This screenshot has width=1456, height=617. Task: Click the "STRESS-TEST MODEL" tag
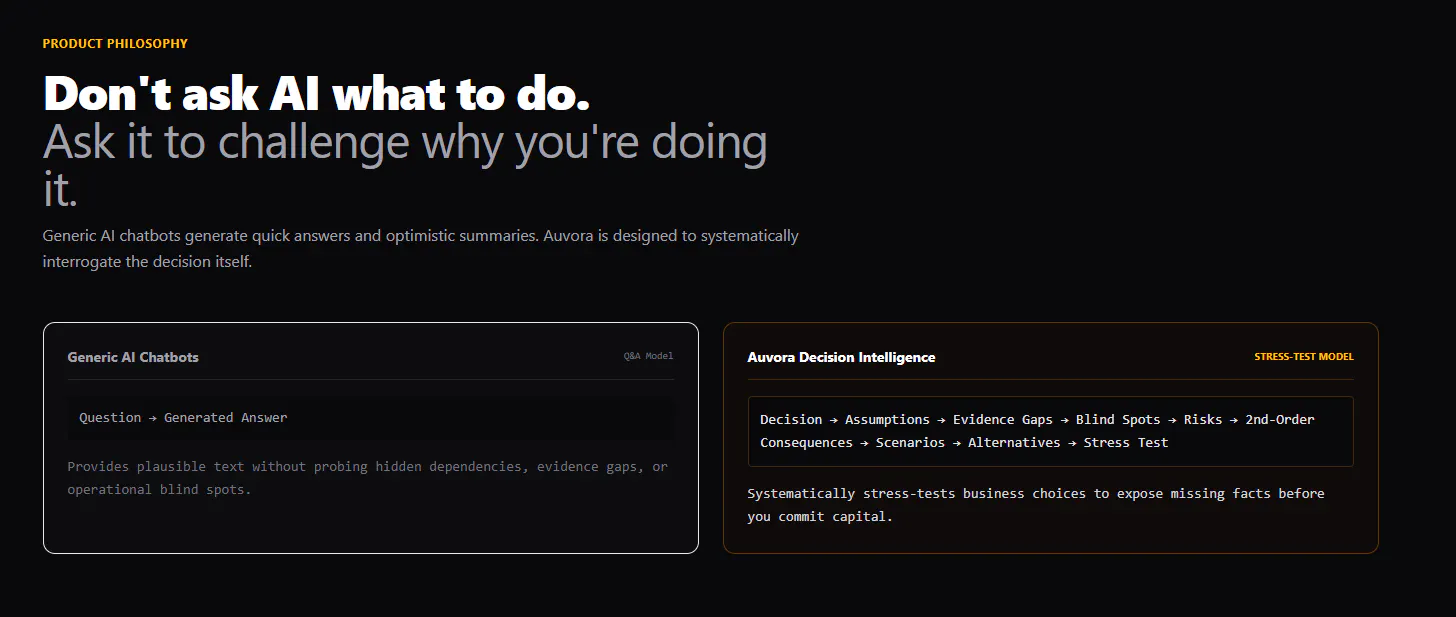[1304, 356]
